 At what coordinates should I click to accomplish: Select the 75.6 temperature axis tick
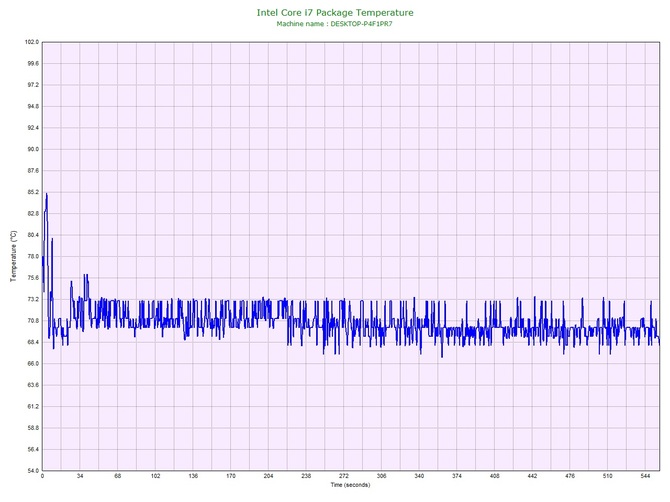click(x=33, y=278)
